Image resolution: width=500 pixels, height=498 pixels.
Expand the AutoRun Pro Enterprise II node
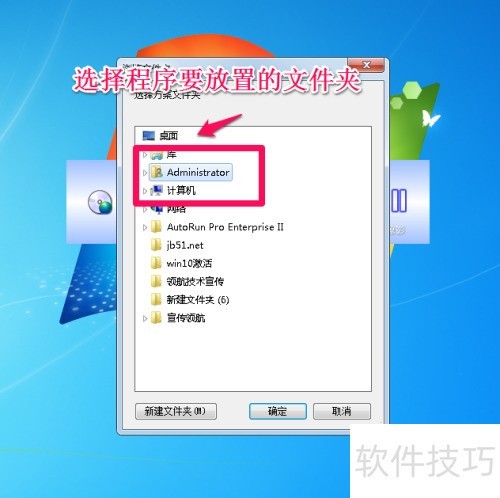point(145,227)
